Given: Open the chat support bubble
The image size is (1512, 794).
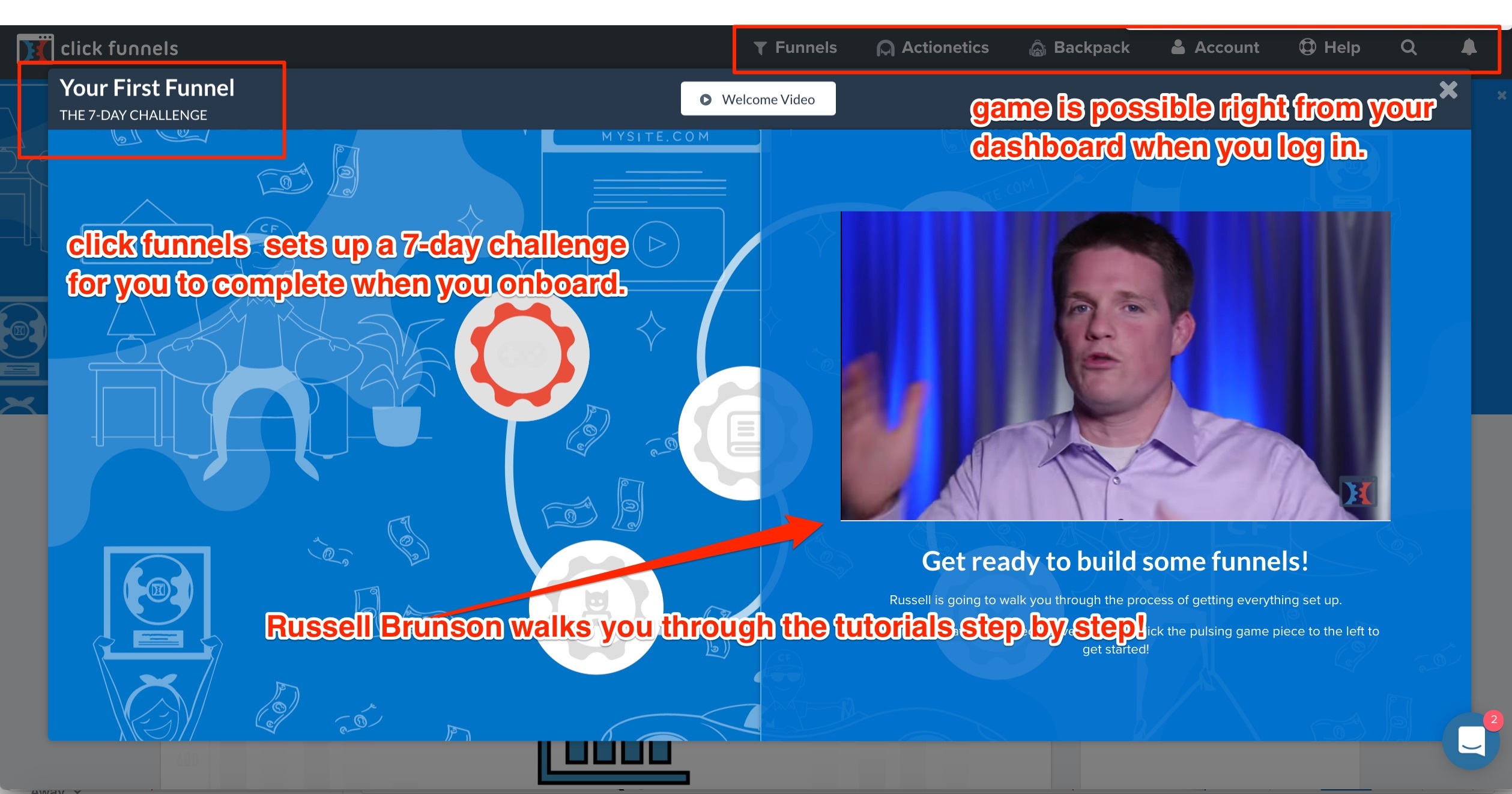Looking at the screenshot, I should 1471,741.
